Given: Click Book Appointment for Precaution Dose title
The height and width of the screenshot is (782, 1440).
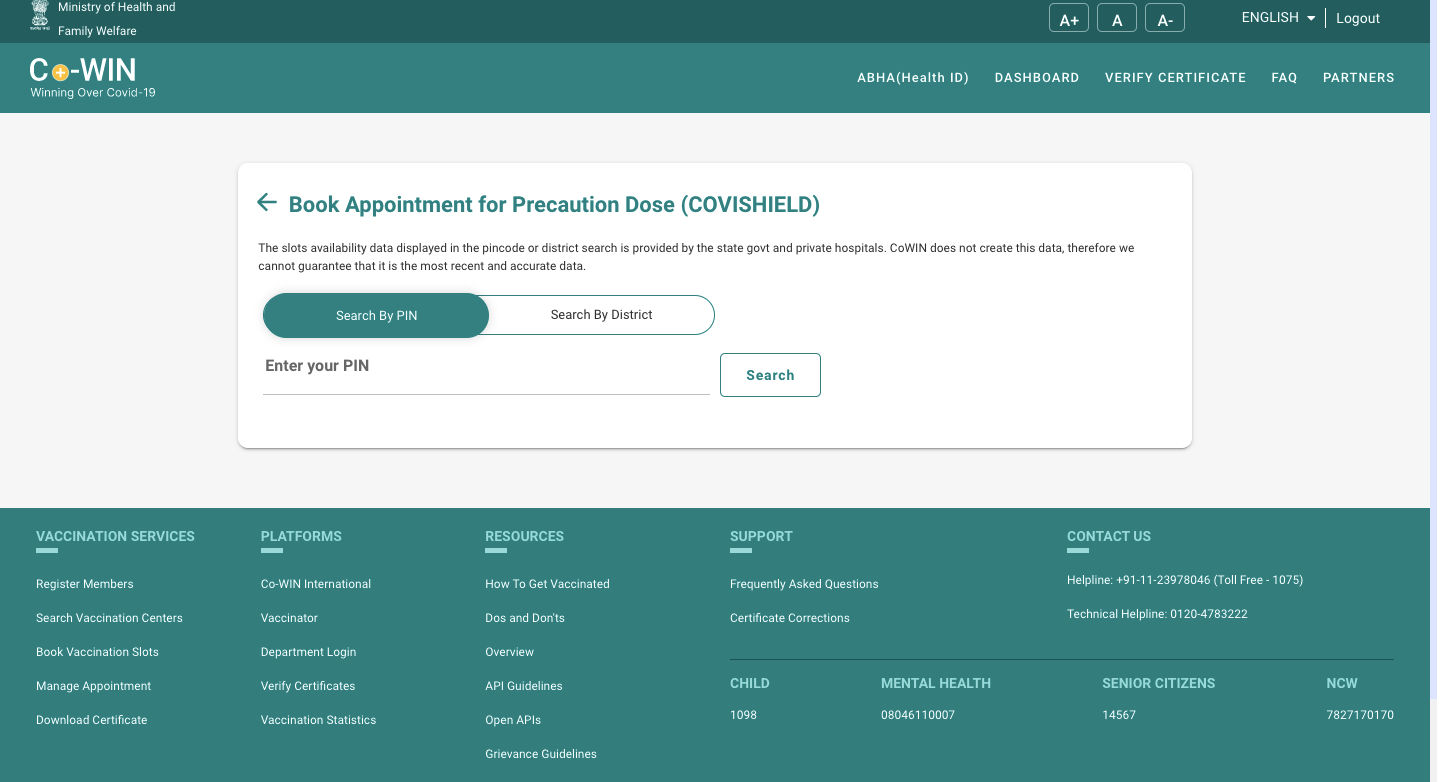Looking at the screenshot, I should [554, 205].
